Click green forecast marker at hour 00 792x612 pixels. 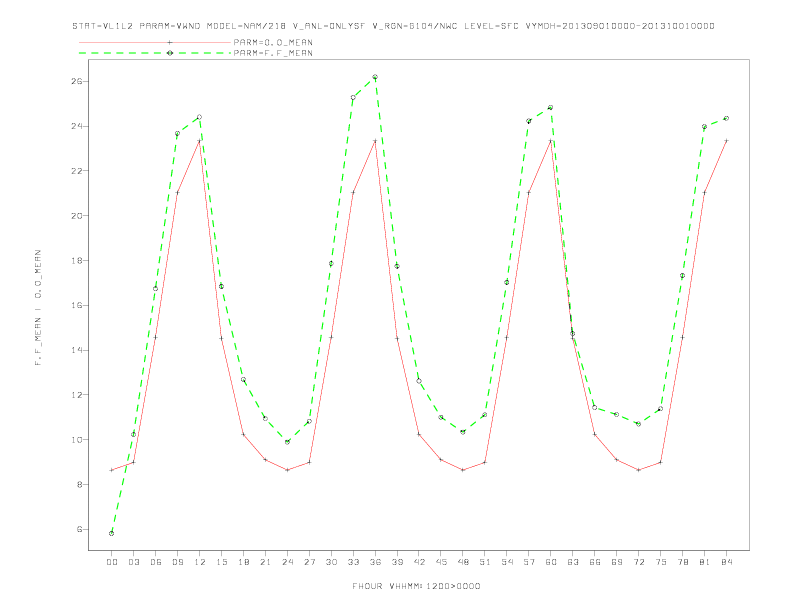tap(112, 533)
